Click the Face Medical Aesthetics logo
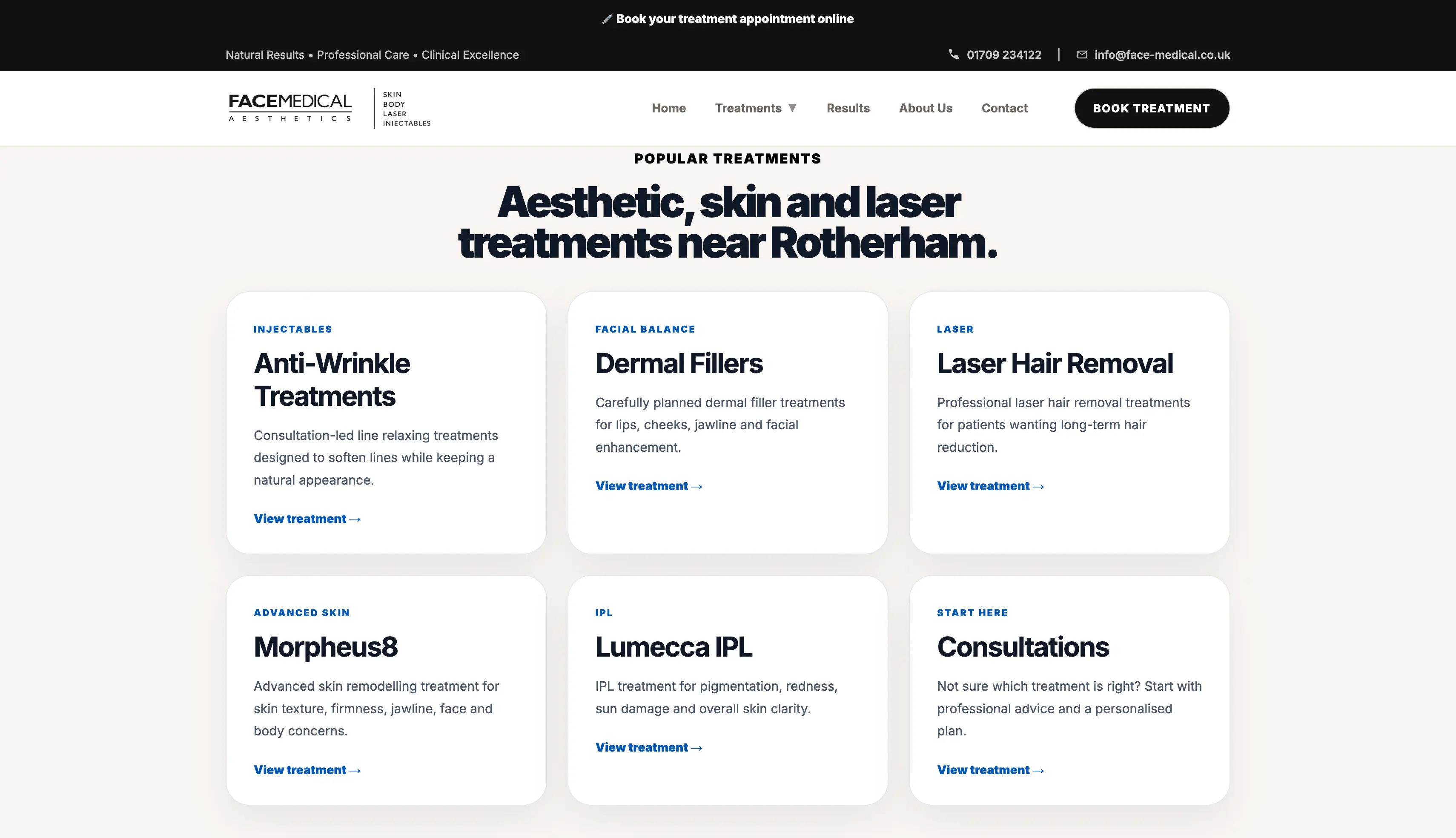 290,108
